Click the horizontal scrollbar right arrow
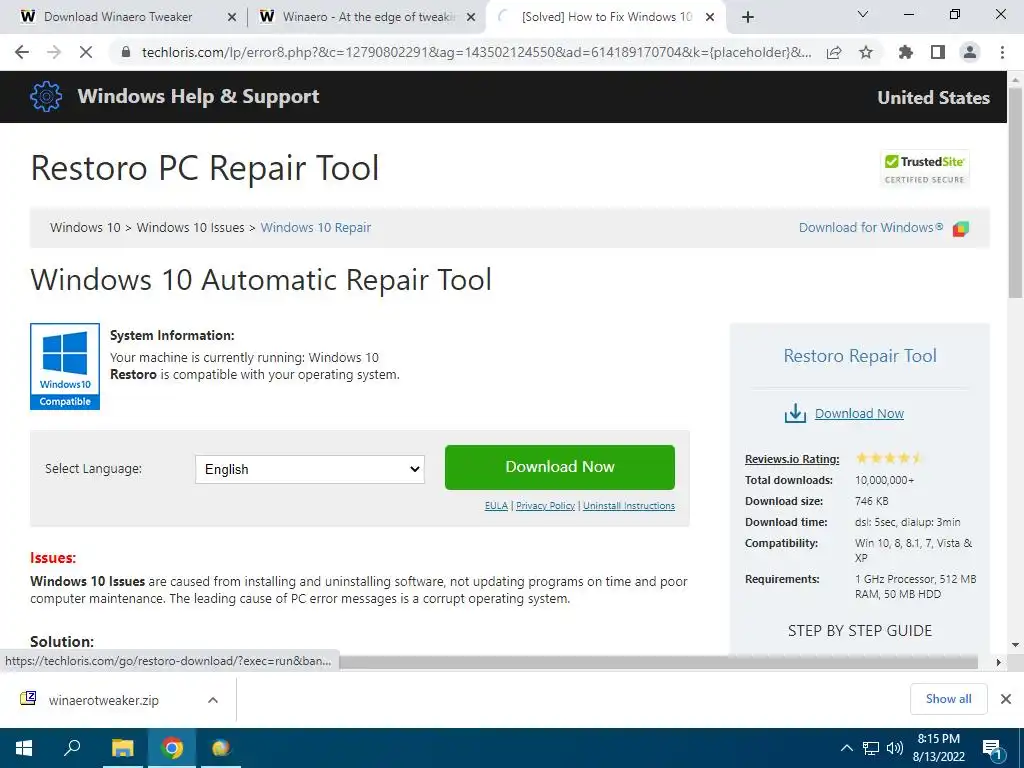Image resolution: width=1024 pixels, height=768 pixels. (x=999, y=662)
